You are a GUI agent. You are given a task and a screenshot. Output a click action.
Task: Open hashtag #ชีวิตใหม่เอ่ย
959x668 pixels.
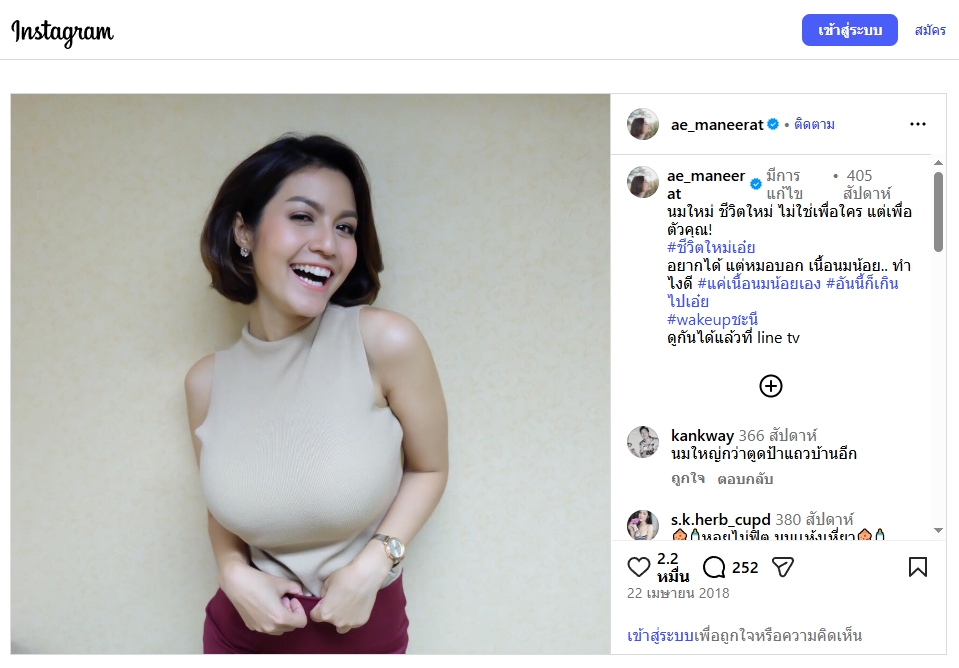(x=711, y=248)
